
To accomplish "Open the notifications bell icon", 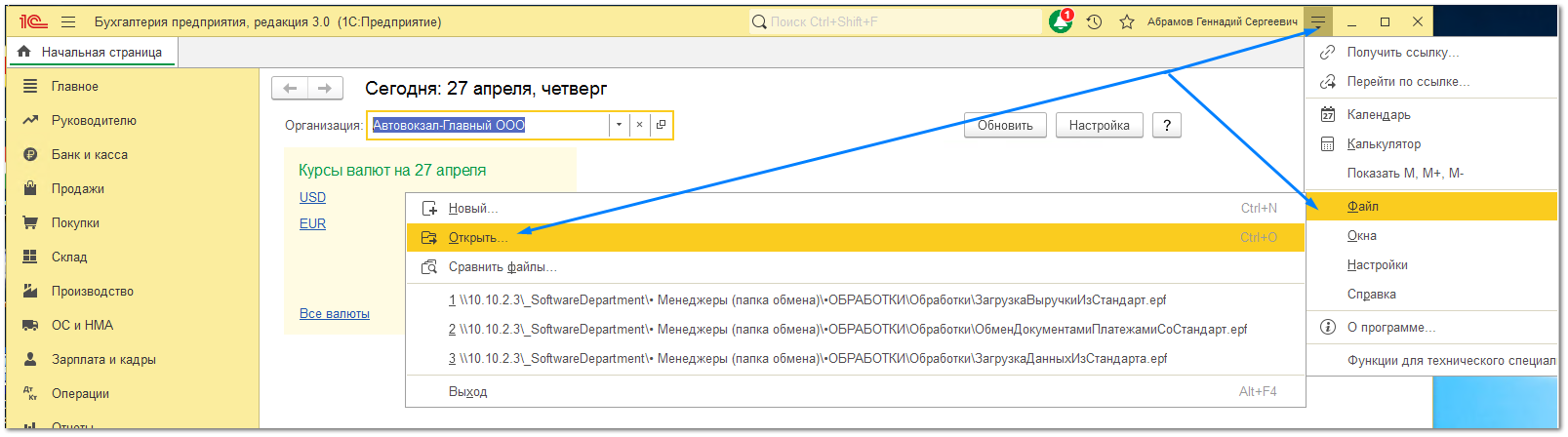I will tap(1060, 21).
